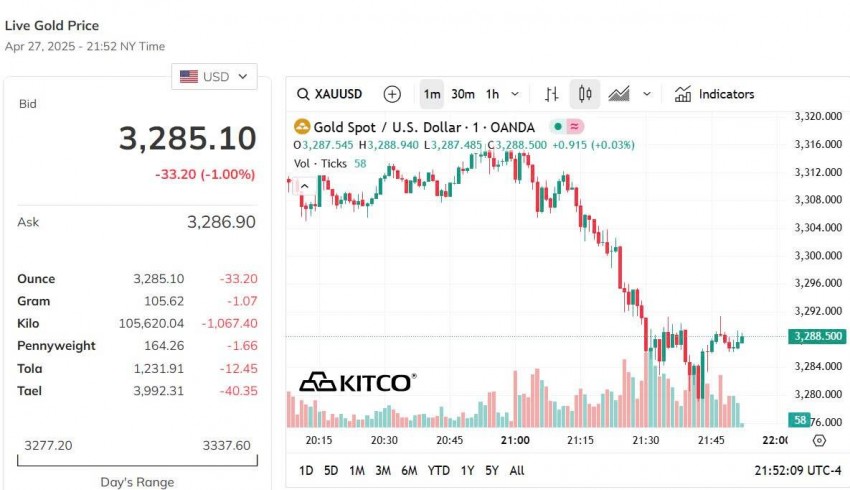Click the current price label 3,288.500
850x490 pixels.
point(816,337)
